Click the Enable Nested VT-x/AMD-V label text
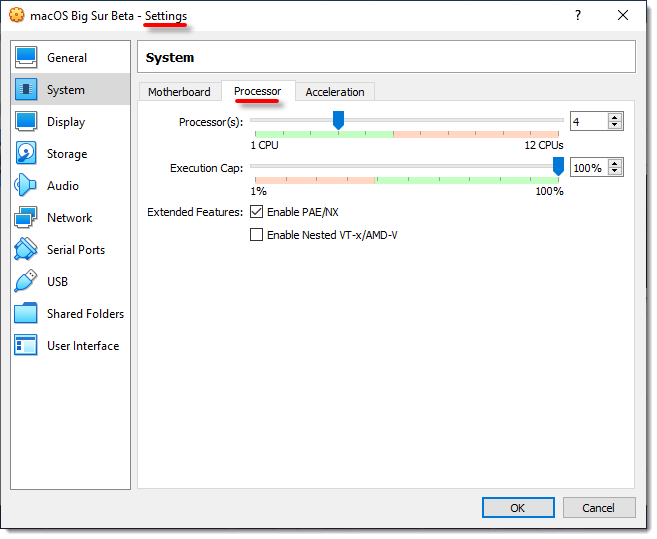Viewport: 657px width, 539px height. (x=332, y=235)
